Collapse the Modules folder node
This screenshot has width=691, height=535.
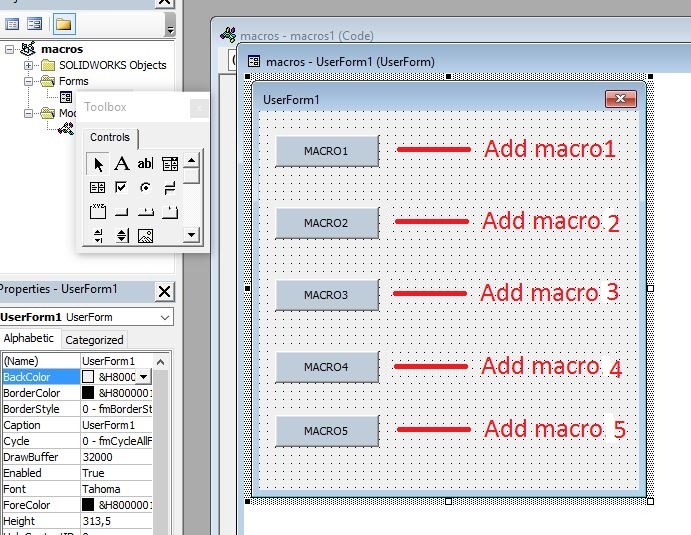[28, 113]
